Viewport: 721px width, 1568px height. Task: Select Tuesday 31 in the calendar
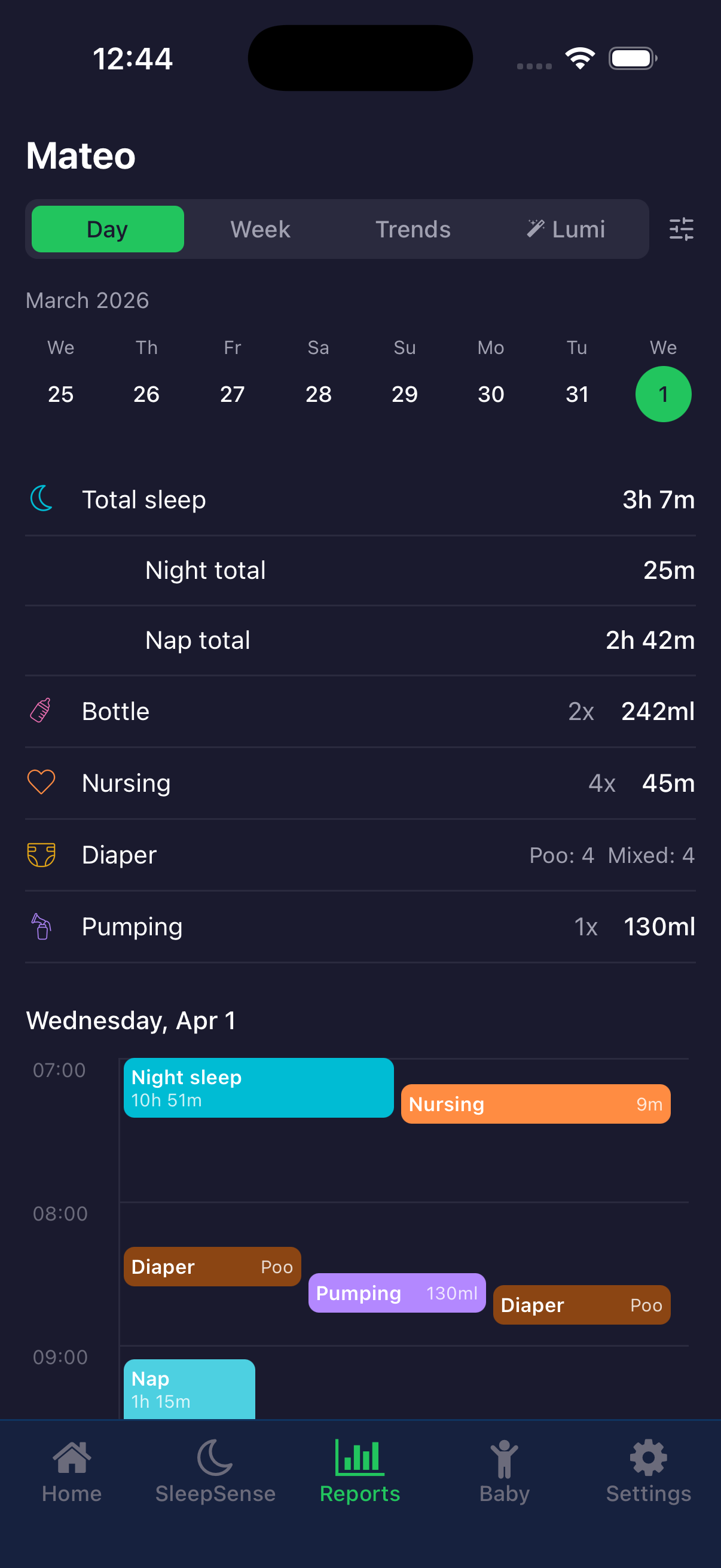pos(577,394)
